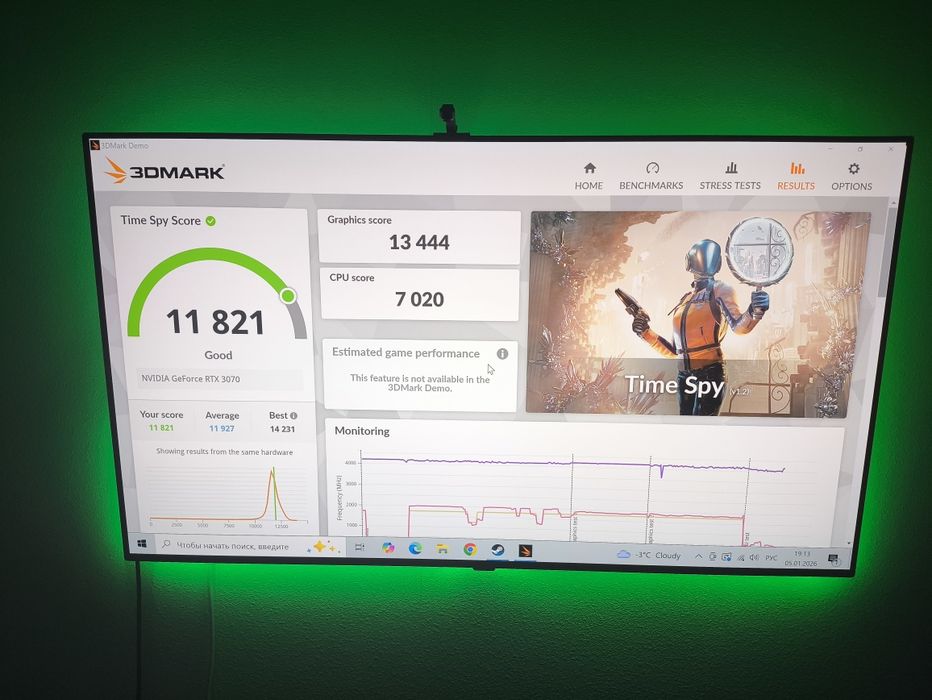Click the green verified checkmark beside Time Spy Score

[210, 220]
